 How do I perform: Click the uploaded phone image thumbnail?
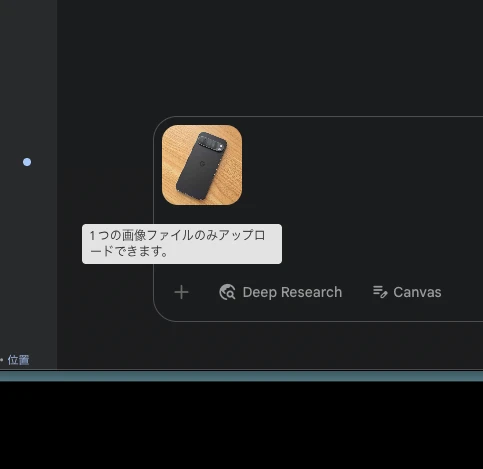202,165
